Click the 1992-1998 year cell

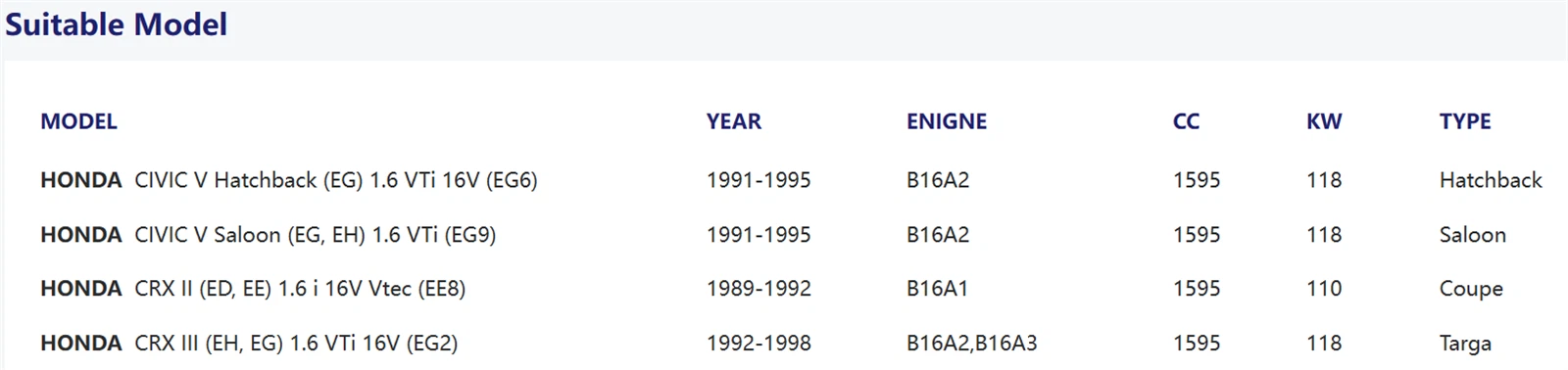(759, 344)
